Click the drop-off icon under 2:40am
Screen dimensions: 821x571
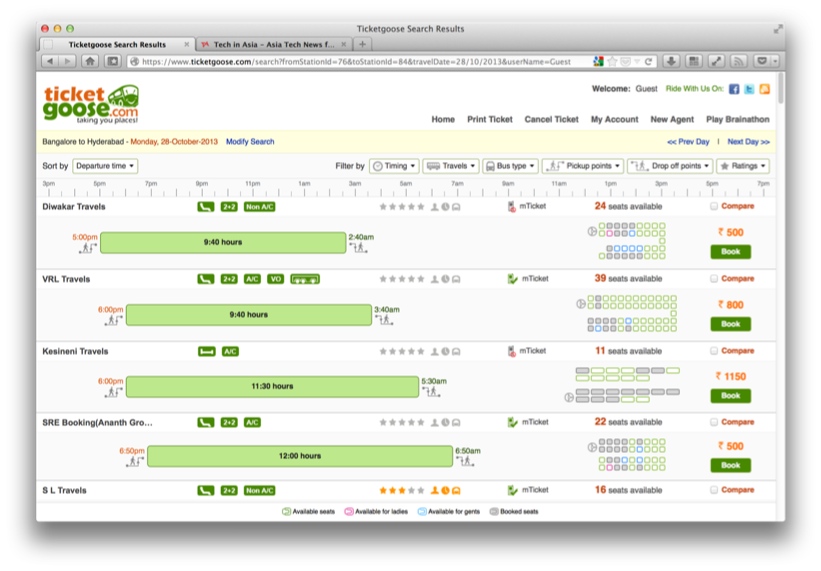(x=359, y=248)
